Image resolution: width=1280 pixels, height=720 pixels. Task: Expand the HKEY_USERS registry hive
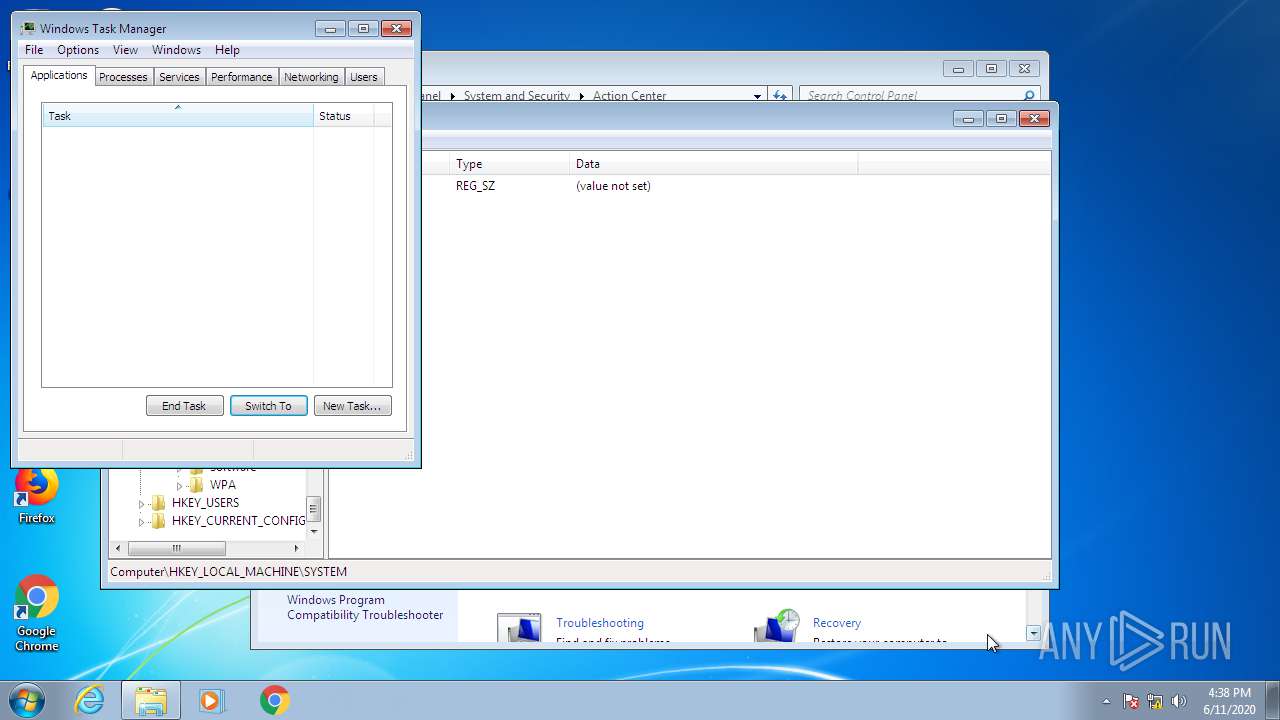tap(142, 503)
